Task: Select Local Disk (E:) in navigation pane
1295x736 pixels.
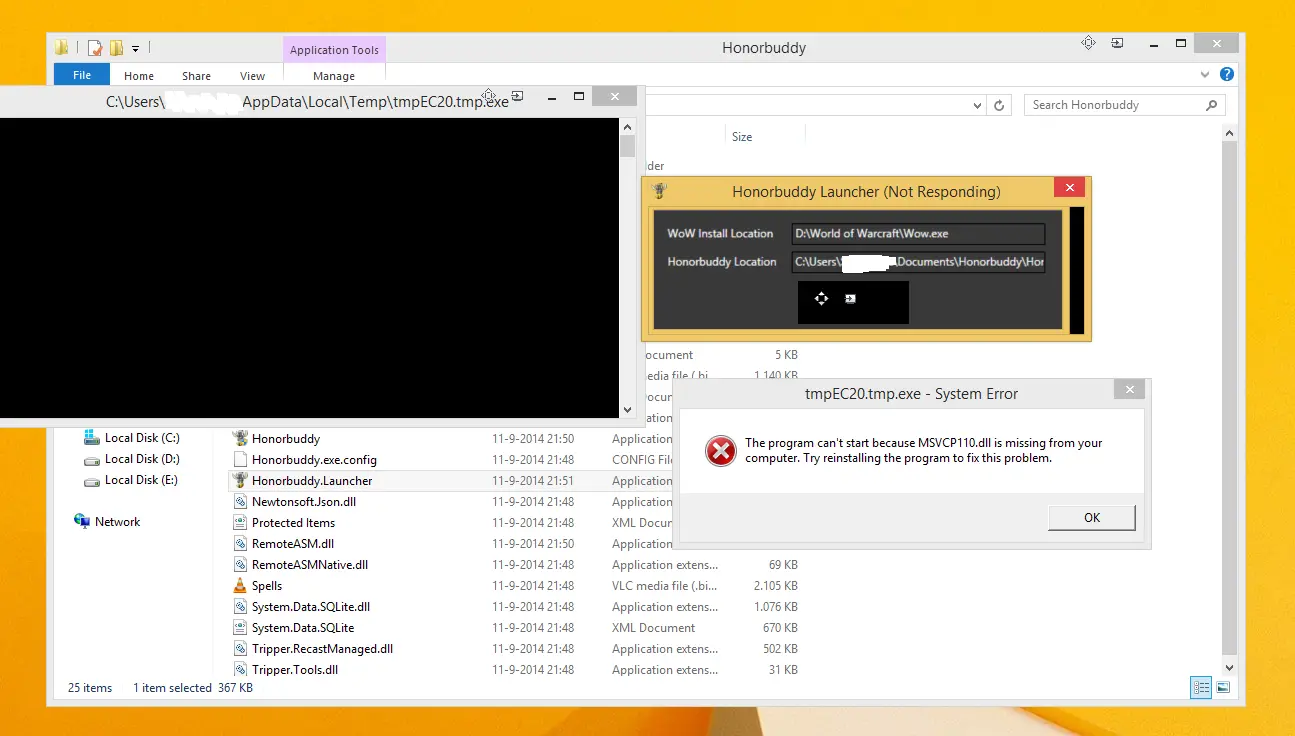Action: [141, 480]
